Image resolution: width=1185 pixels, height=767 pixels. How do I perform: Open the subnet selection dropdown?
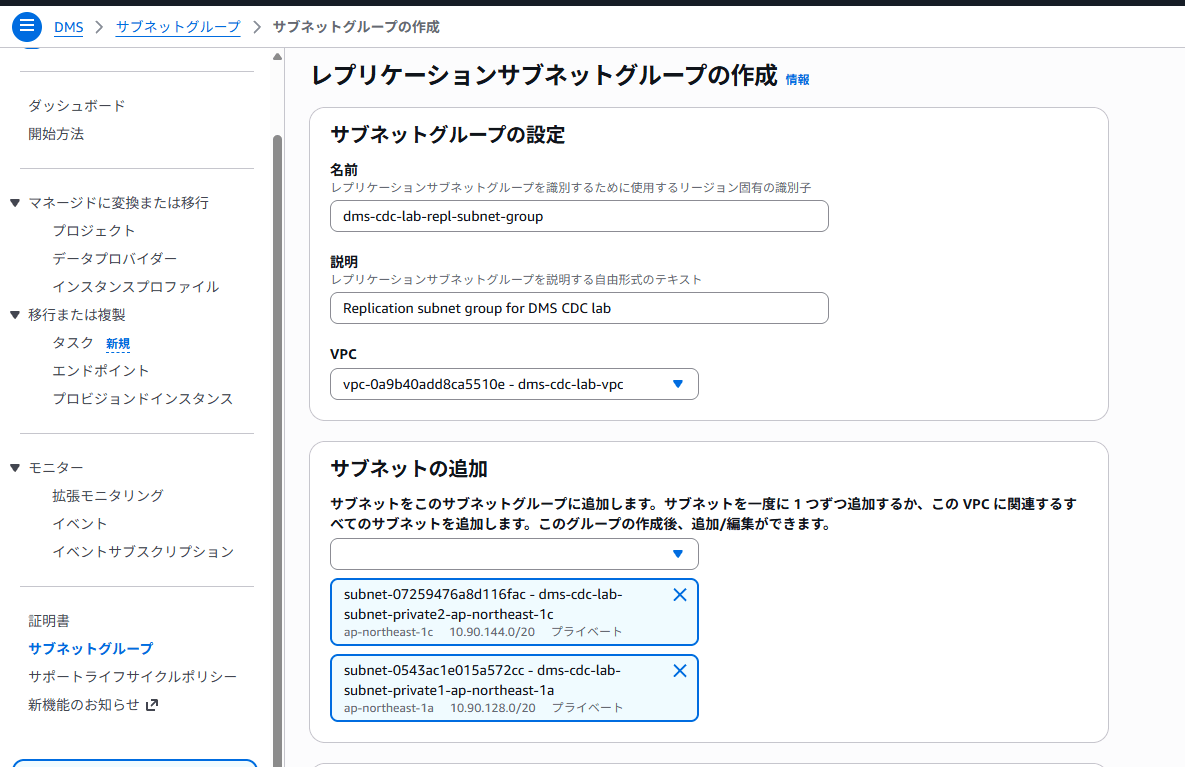coord(514,554)
